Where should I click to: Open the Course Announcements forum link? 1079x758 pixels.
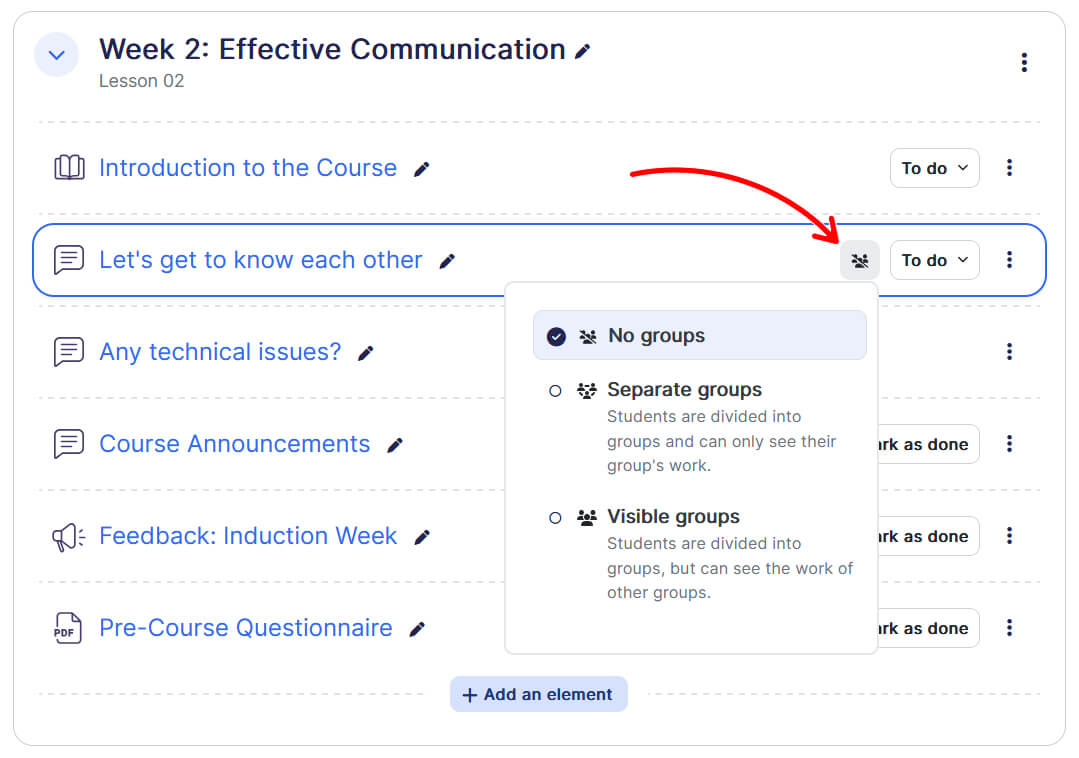tap(234, 444)
